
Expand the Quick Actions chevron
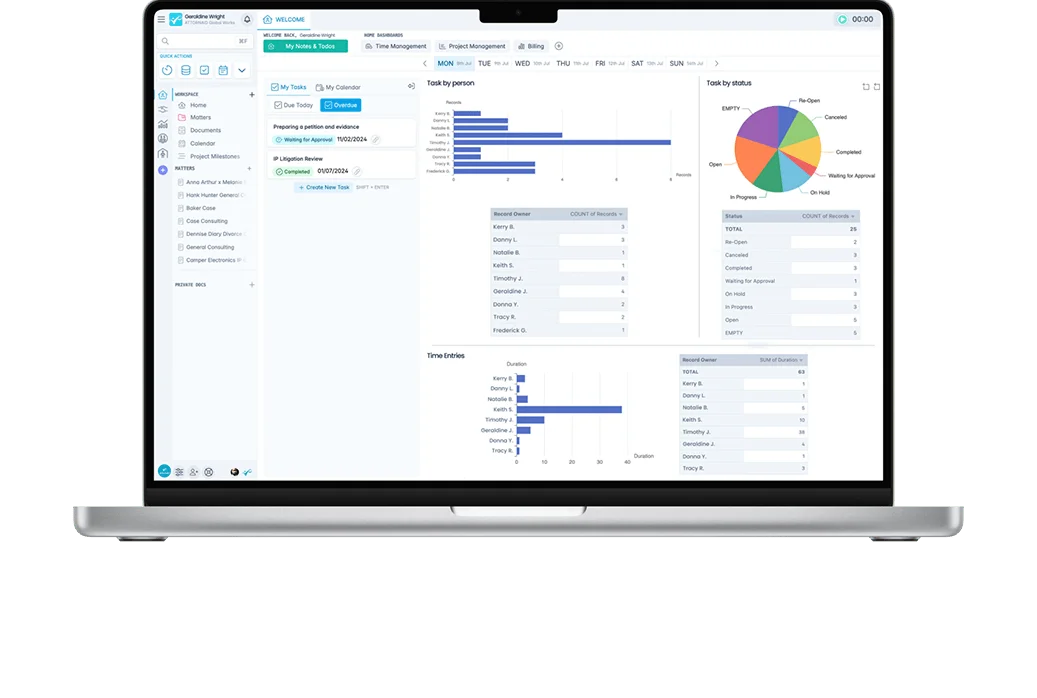[x=242, y=70]
